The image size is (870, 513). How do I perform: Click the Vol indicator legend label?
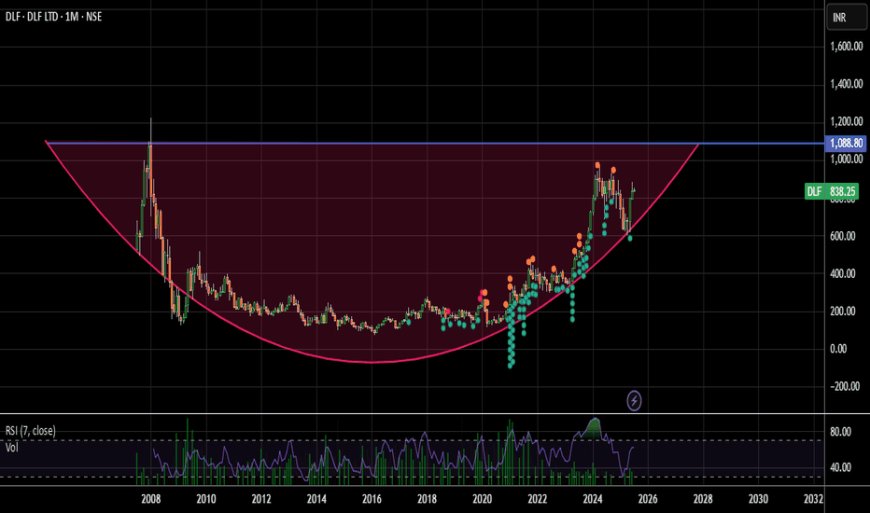[13, 446]
